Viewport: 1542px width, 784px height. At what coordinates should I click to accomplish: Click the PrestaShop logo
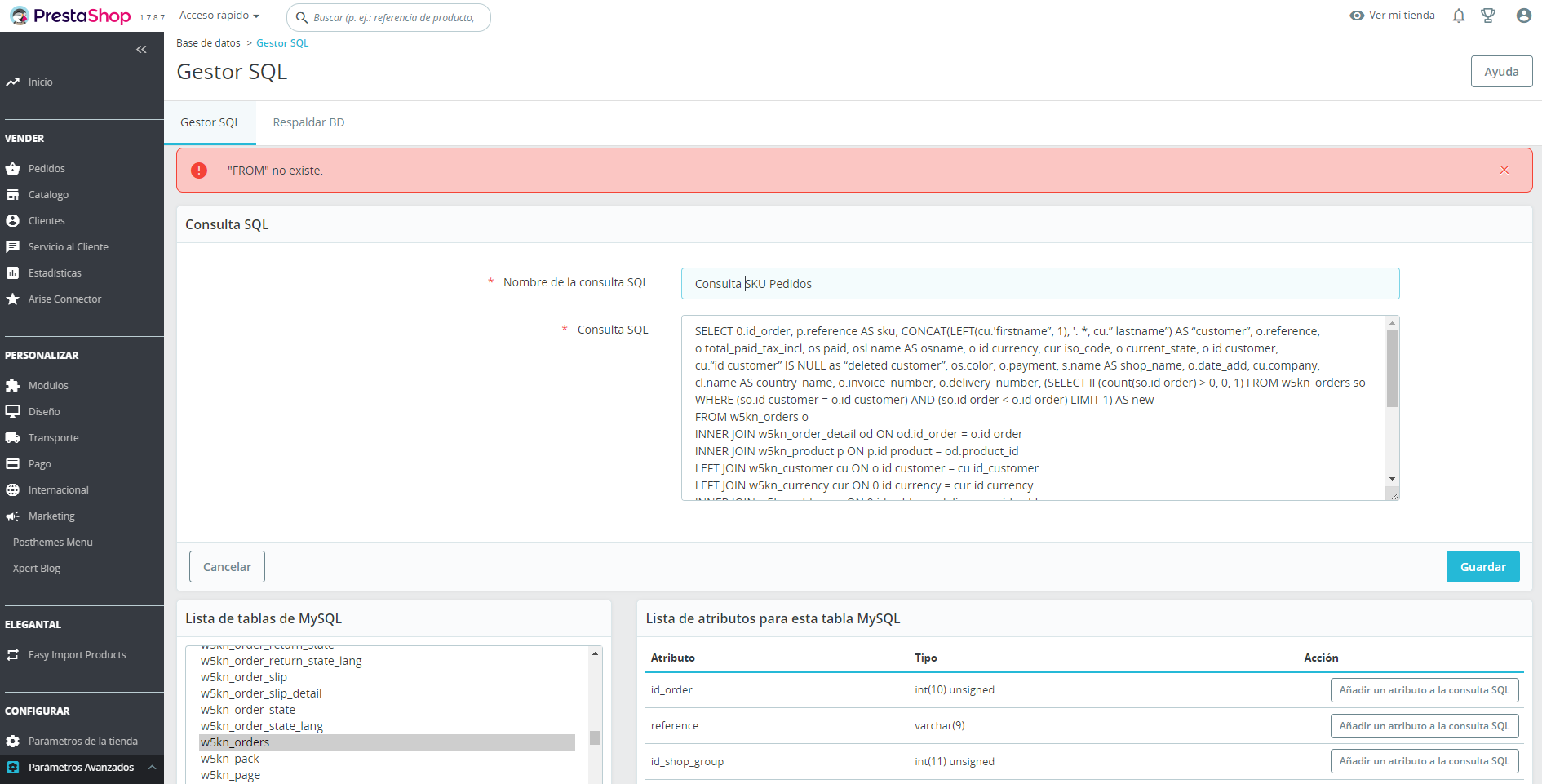click(x=70, y=16)
